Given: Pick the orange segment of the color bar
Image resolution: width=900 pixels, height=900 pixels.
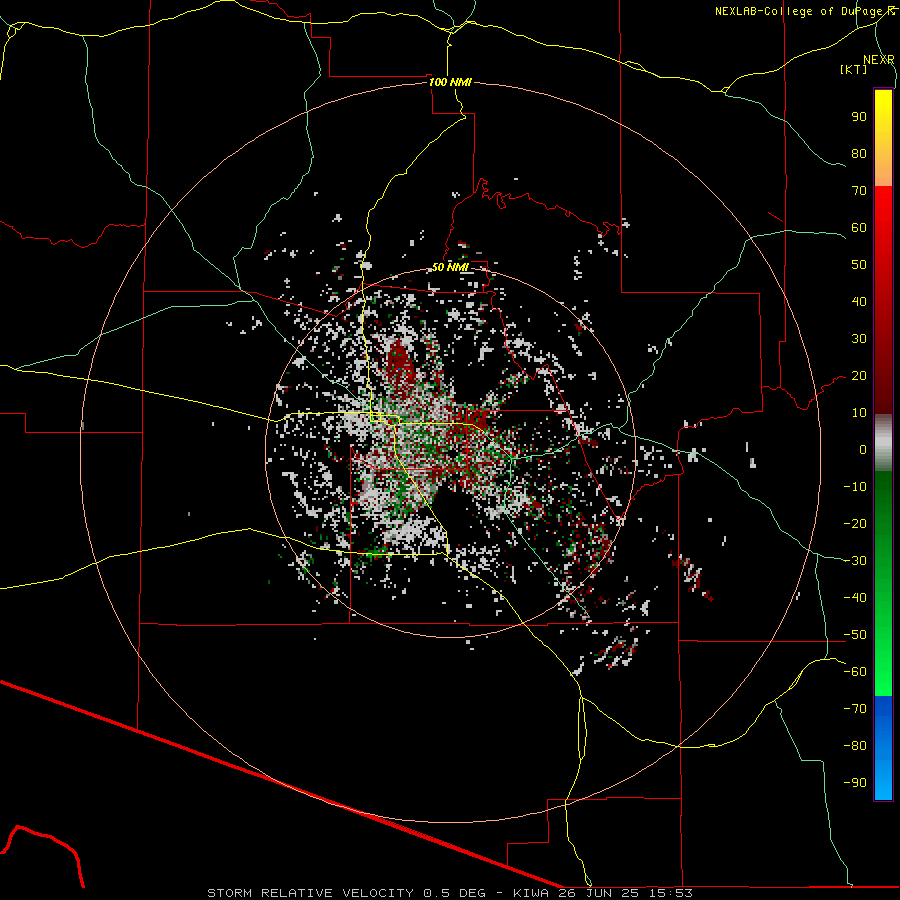Looking at the screenshot, I should [x=883, y=168].
